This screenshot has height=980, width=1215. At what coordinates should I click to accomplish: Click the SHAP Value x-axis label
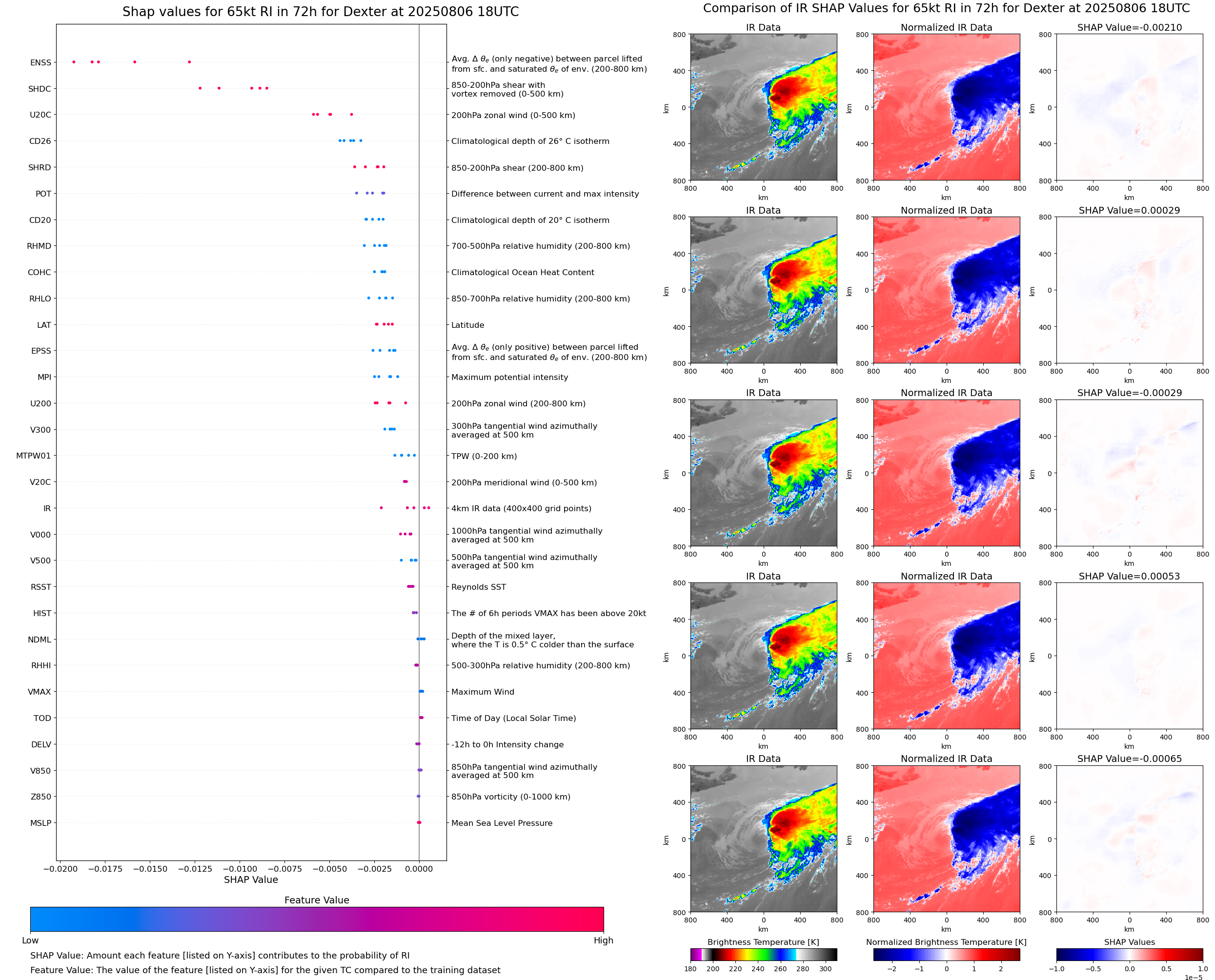251,880
